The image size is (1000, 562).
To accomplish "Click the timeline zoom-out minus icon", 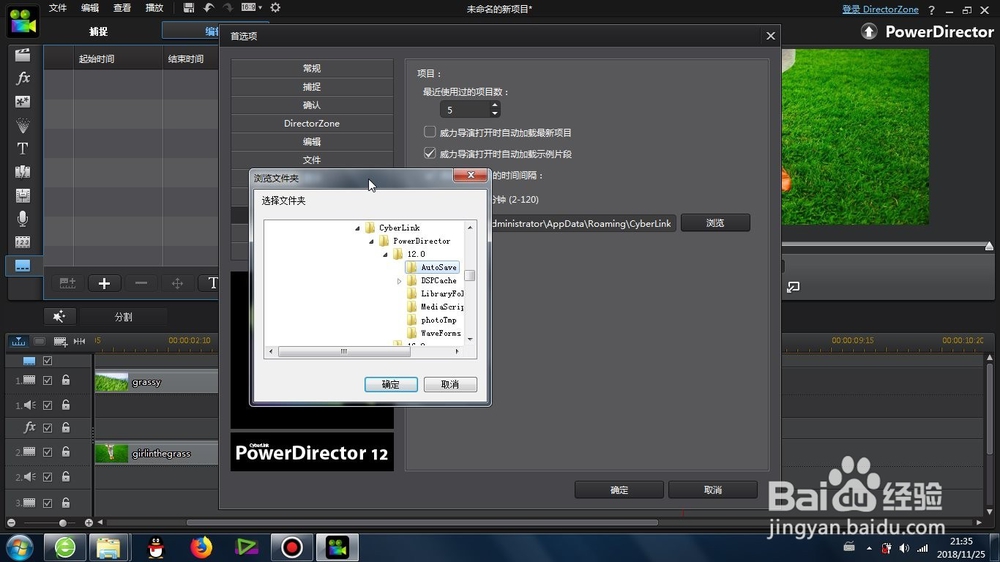I will tap(11, 523).
